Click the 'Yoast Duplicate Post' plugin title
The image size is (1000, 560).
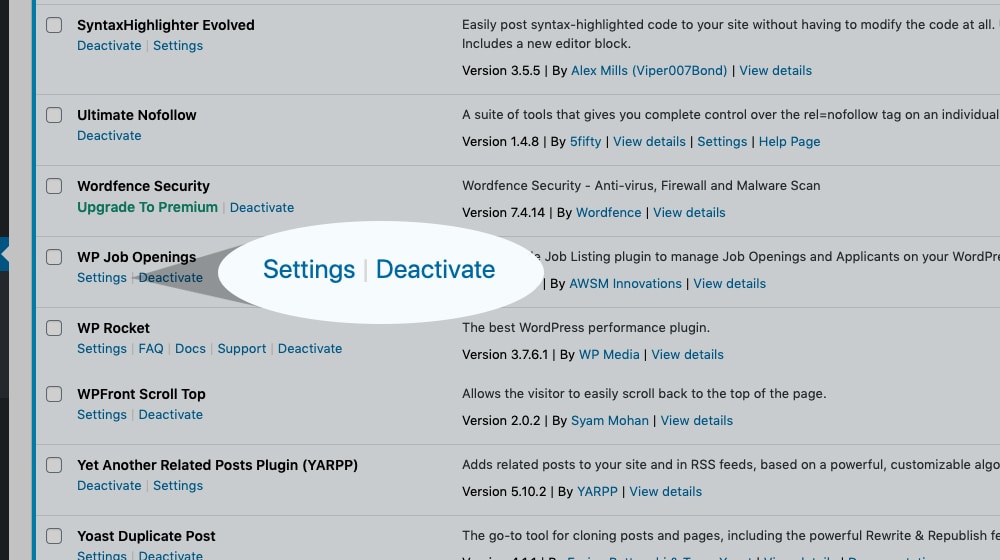[146, 536]
